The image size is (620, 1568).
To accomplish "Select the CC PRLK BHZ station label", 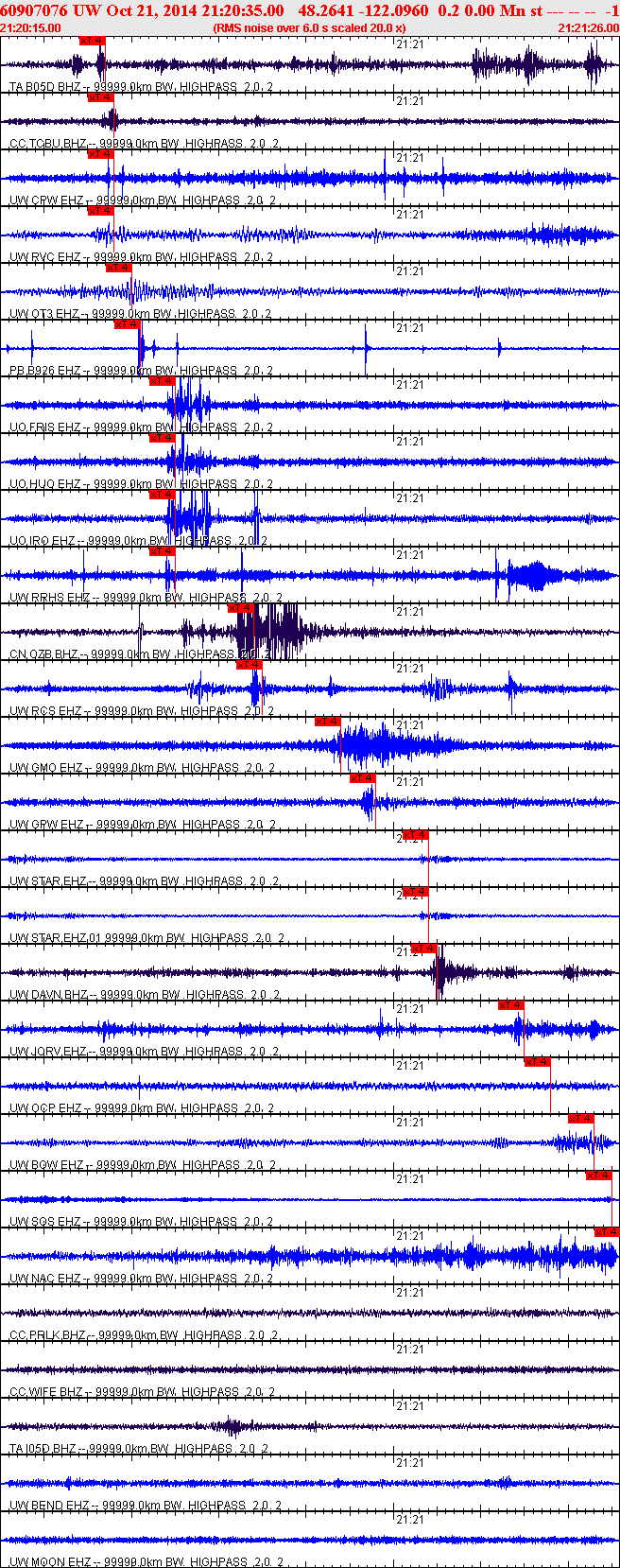I will [49, 1335].
